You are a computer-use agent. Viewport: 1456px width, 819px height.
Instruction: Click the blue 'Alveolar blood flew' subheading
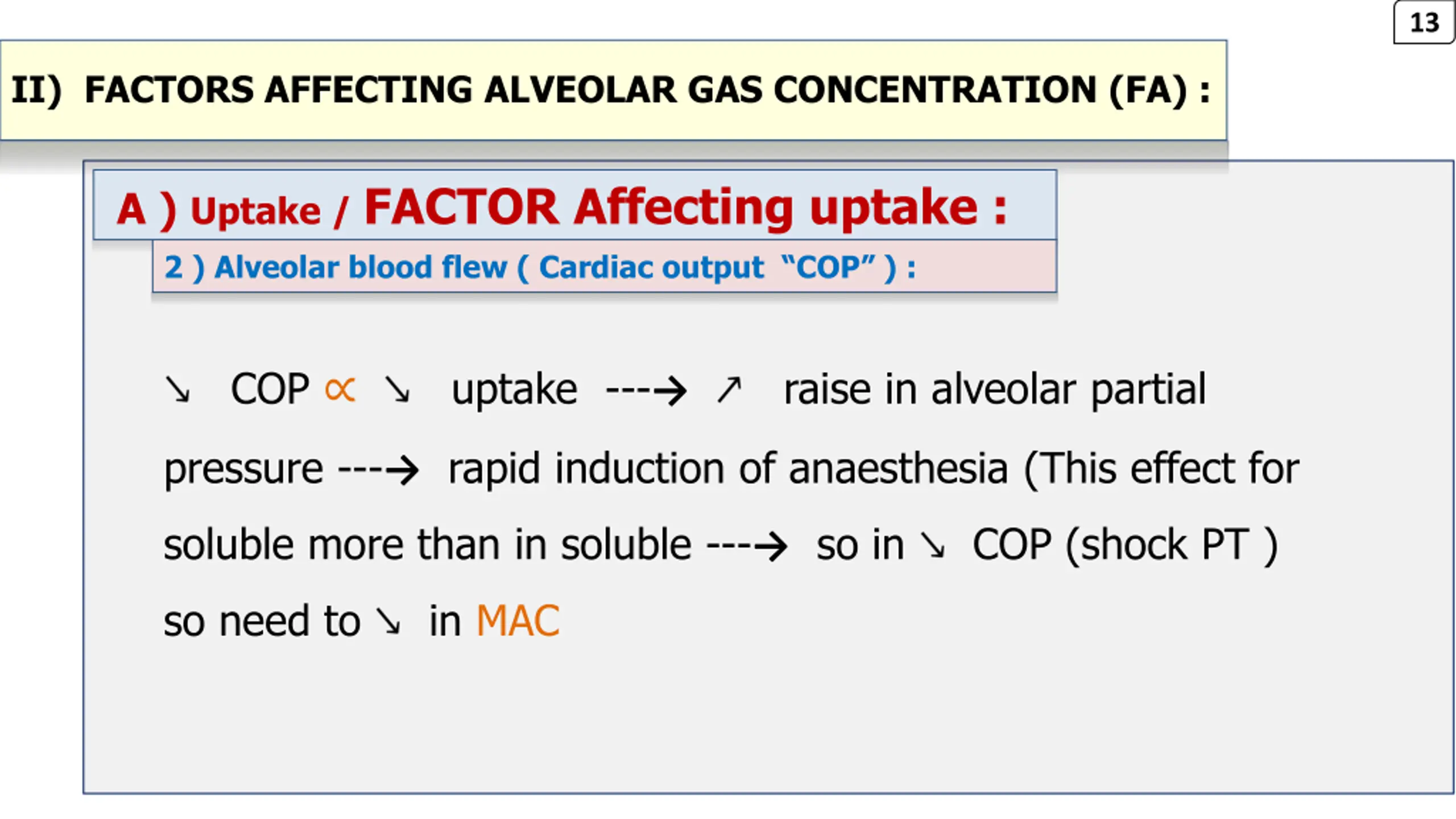point(361,267)
